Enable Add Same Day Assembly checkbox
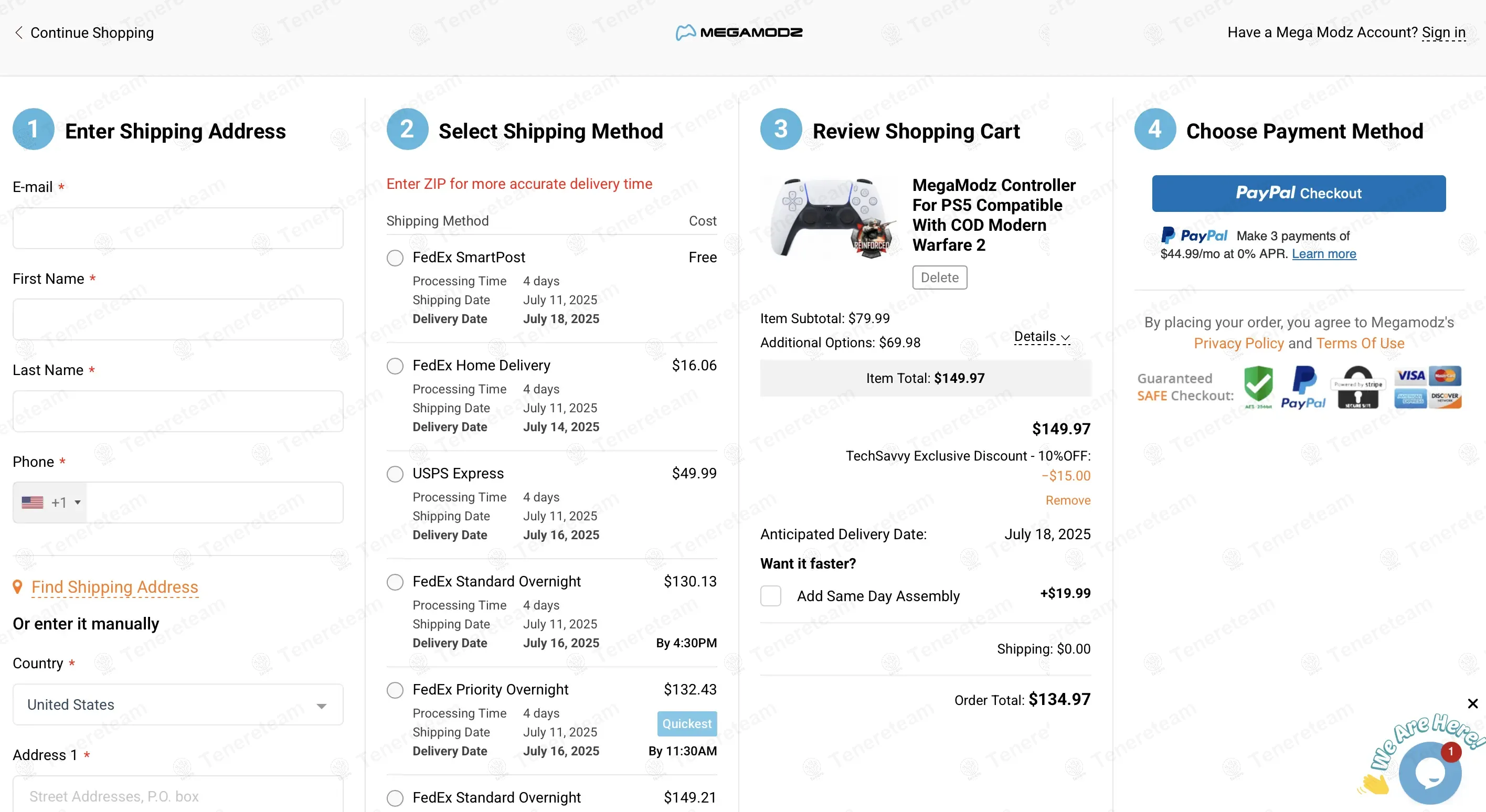Viewport: 1486px width, 812px height. [x=771, y=596]
